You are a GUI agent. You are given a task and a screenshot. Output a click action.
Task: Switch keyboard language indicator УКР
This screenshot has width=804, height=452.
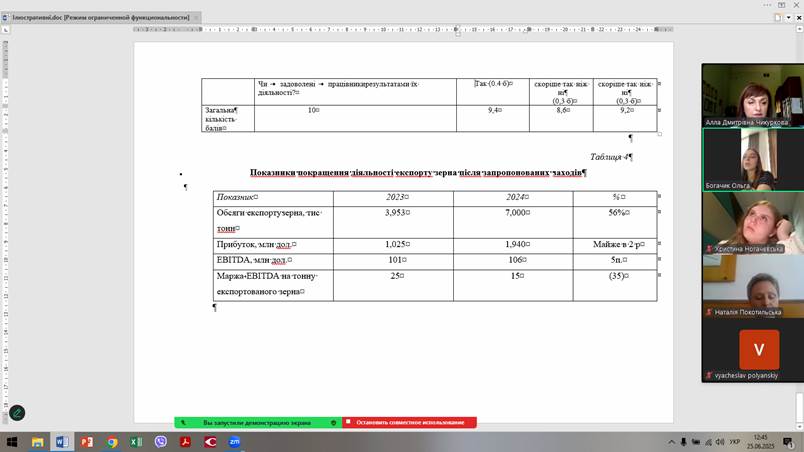[x=734, y=441]
